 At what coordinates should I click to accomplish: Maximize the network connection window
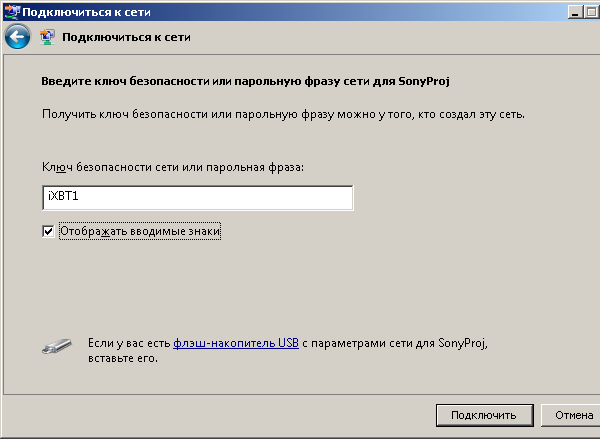(593, 11)
